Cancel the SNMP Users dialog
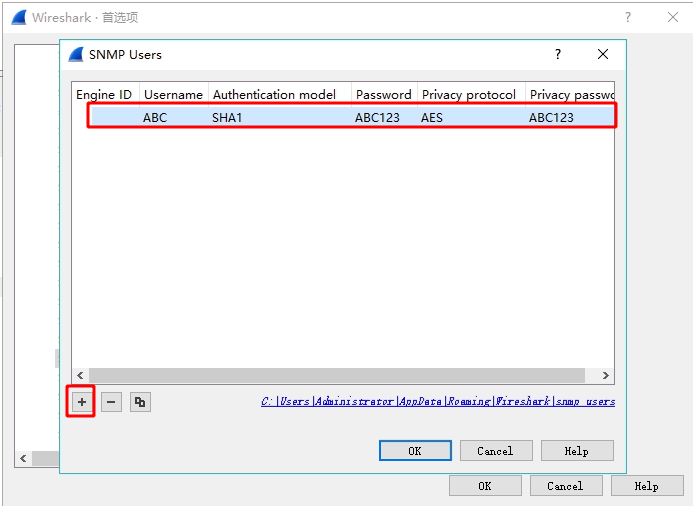Screen dimensions: 693x506 point(496,451)
